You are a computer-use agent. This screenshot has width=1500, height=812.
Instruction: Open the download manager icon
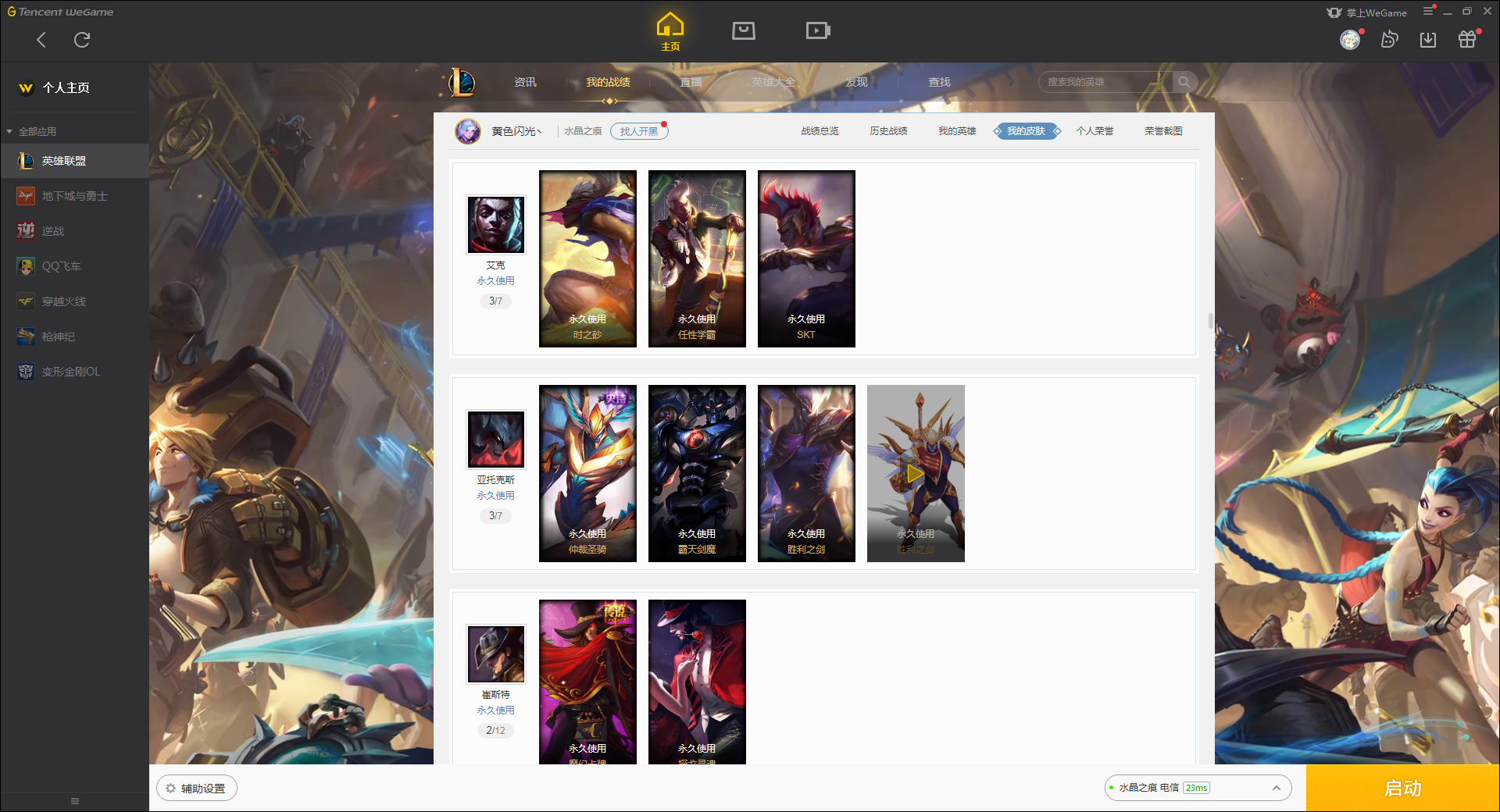1428,40
